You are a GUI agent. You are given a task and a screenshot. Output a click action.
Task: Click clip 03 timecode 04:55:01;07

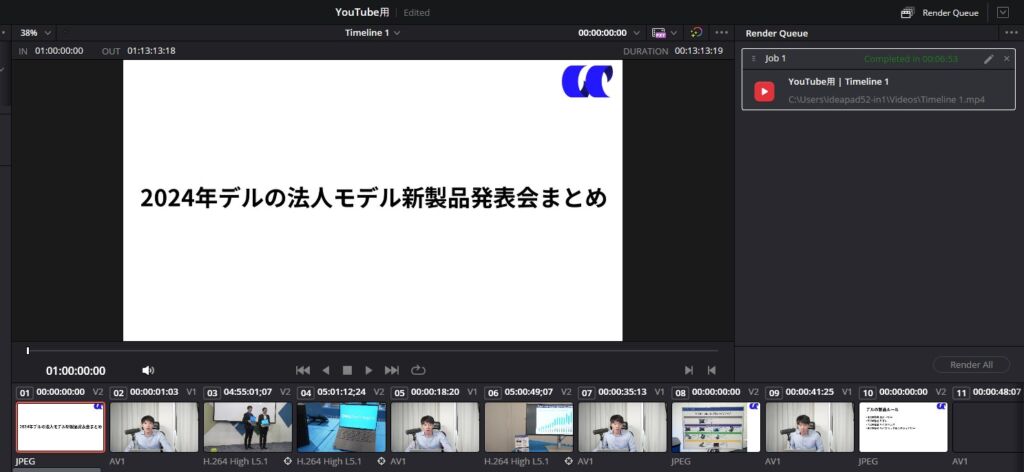pyautogui.click(x=248, y=392)
